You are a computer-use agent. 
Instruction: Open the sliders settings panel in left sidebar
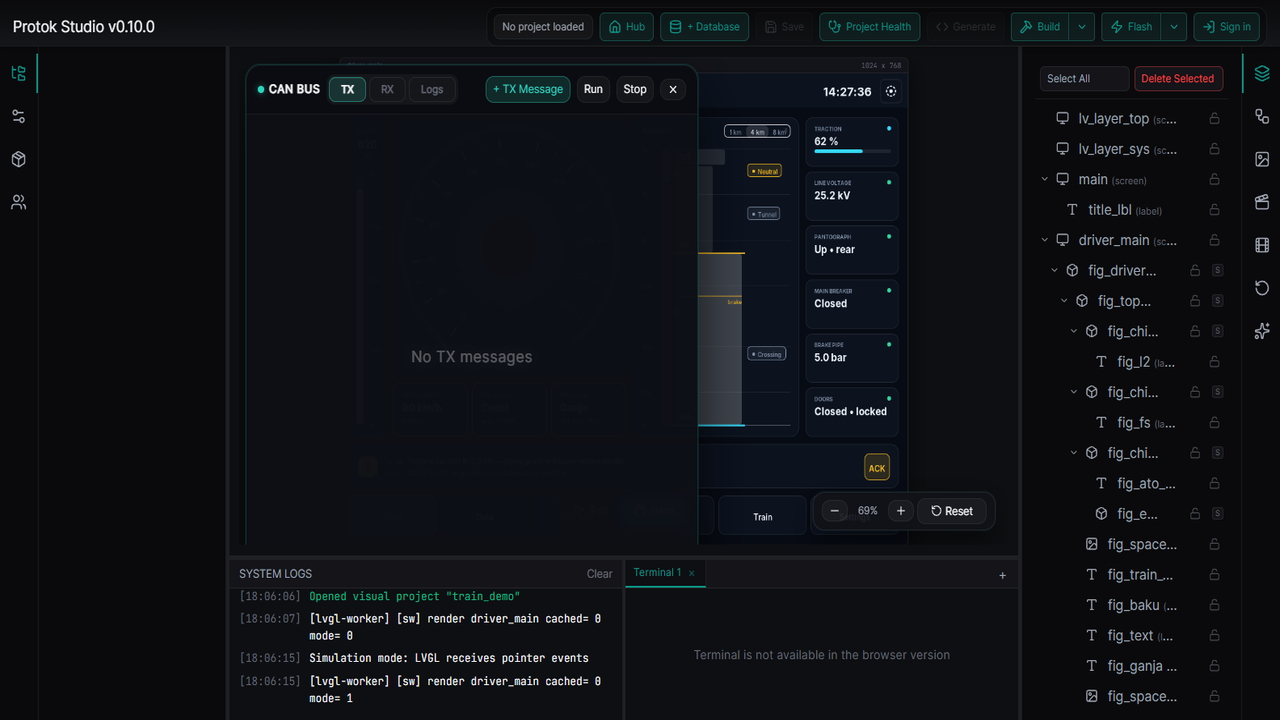pos(18,116)
